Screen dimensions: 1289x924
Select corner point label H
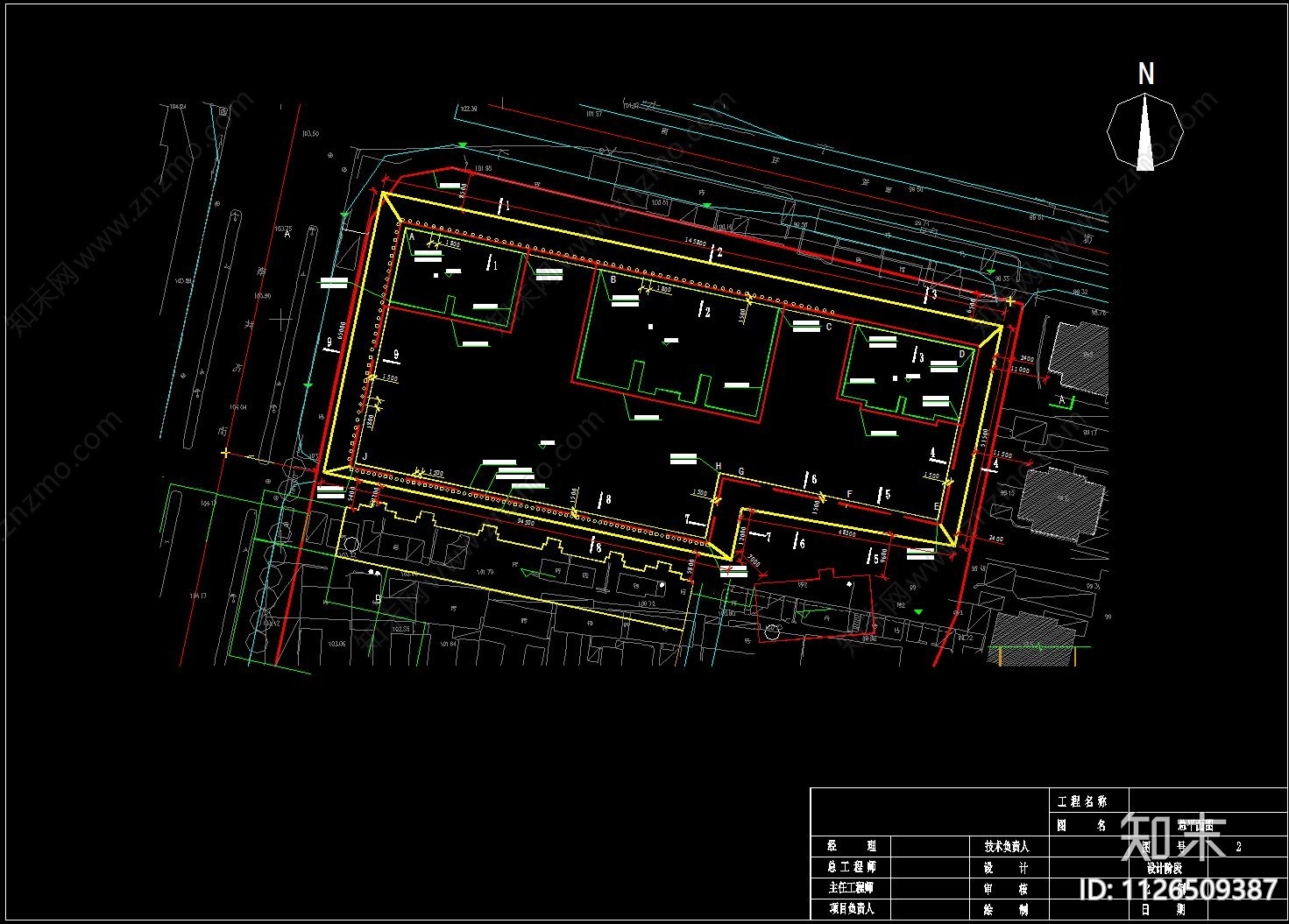(x=719, y=467)
